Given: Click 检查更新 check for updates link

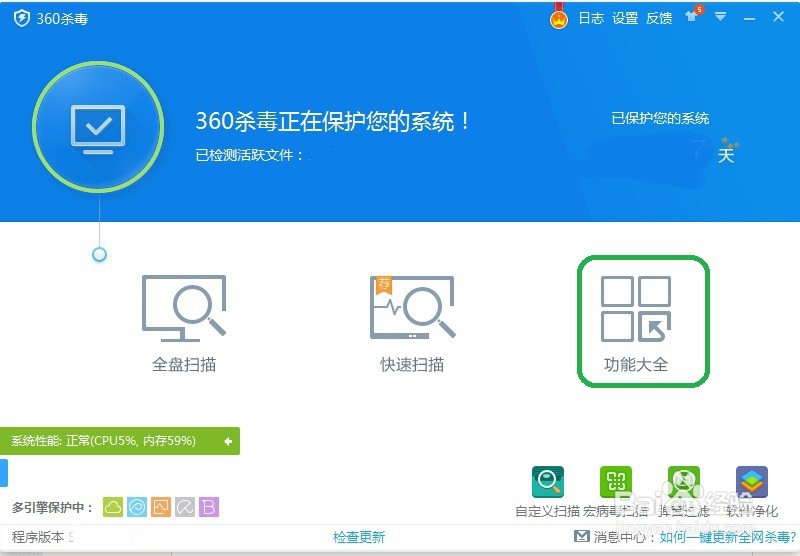Looking at the screenshot, I should click(x=359, y=537).
